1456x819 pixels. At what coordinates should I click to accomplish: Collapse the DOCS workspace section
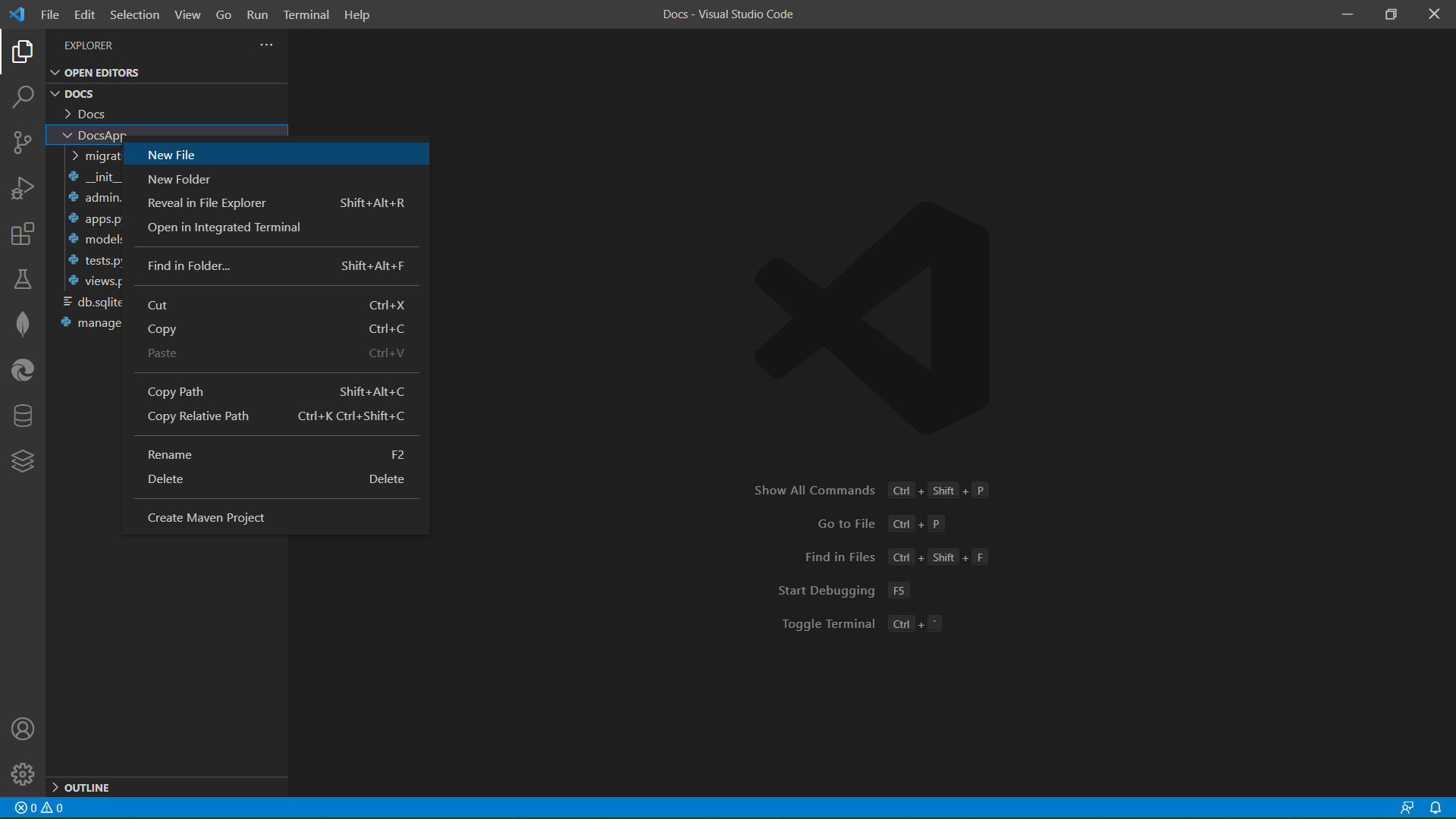pyautogui.click(x=78, y=94)
